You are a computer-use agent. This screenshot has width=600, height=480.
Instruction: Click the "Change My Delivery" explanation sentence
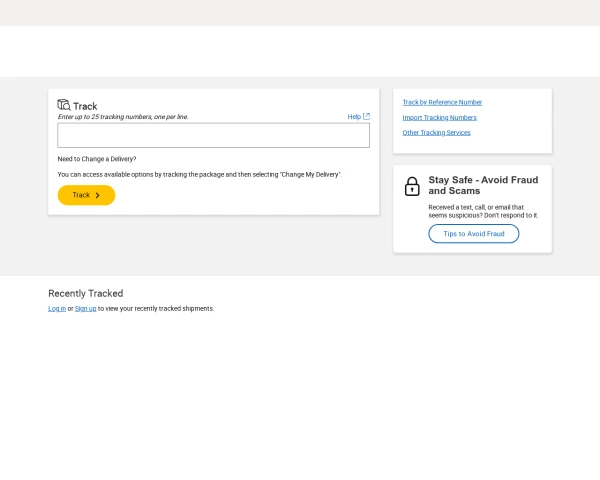coord(199,174)
